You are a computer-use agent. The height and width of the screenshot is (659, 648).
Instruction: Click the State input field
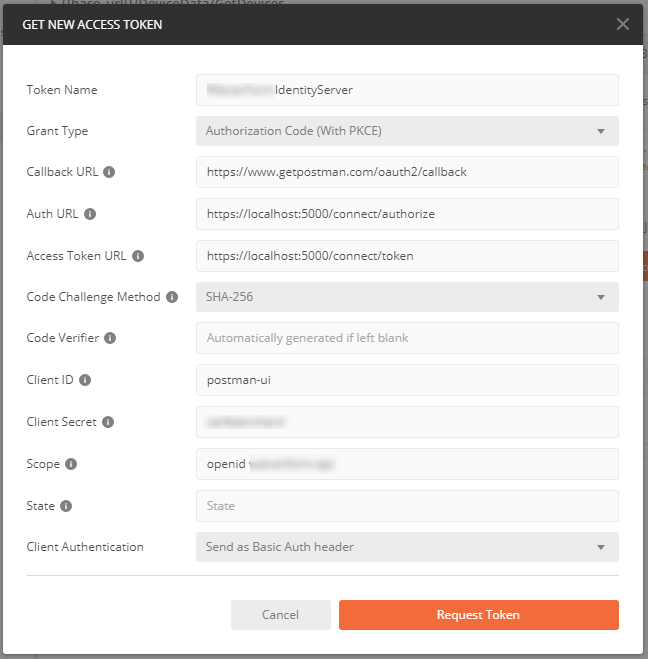[407, 506]
